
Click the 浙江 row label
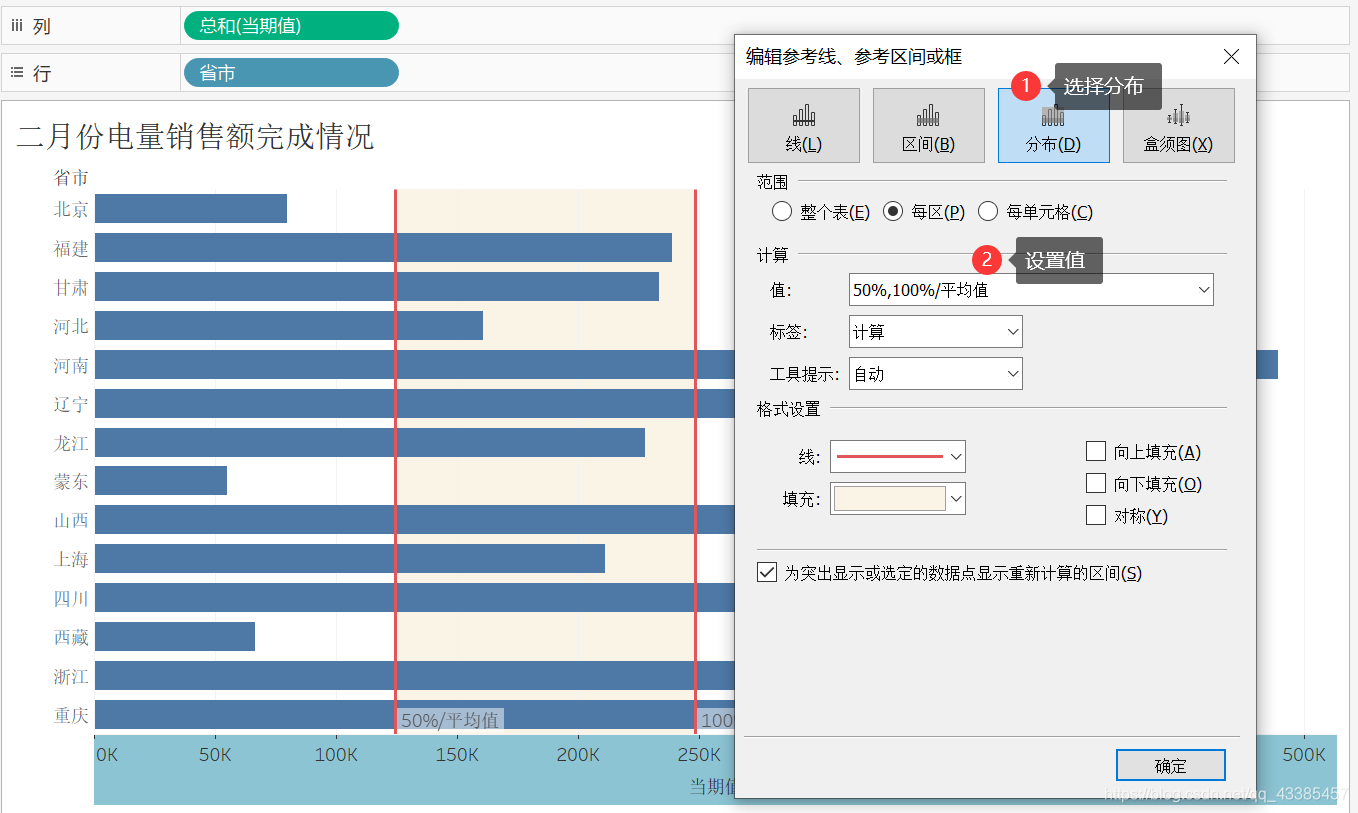(x=71, y=676)
